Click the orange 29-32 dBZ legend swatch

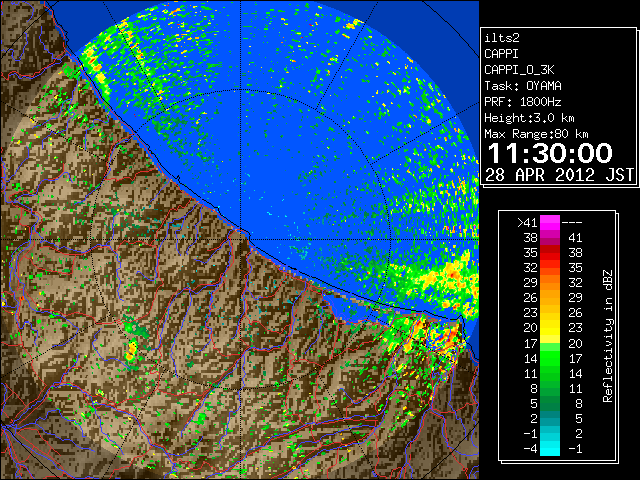(550, 282)
